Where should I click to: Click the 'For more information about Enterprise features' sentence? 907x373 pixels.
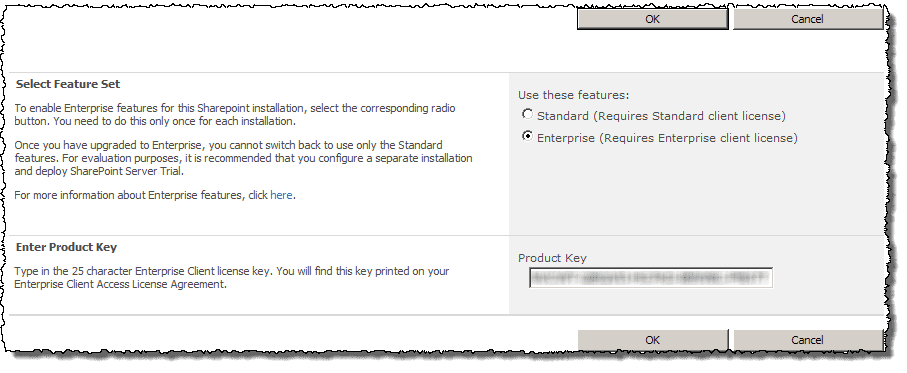coord(155,195)
